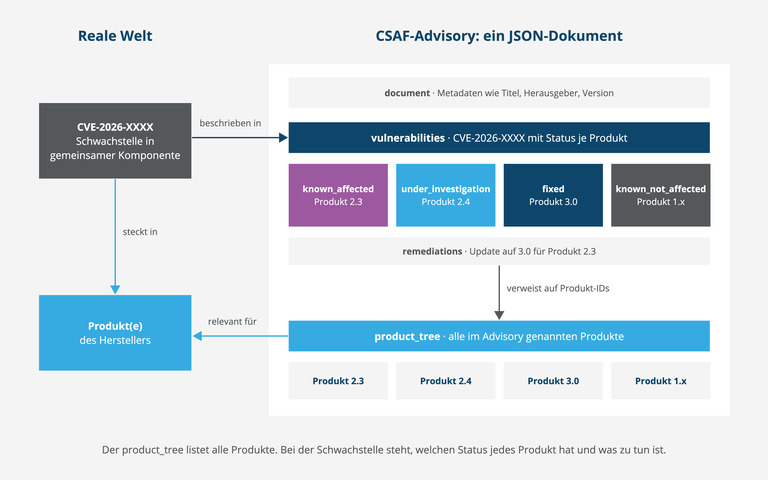
Task: Click the dark blue fixed Produkt 3.0 box
Action: click(553, 195)
